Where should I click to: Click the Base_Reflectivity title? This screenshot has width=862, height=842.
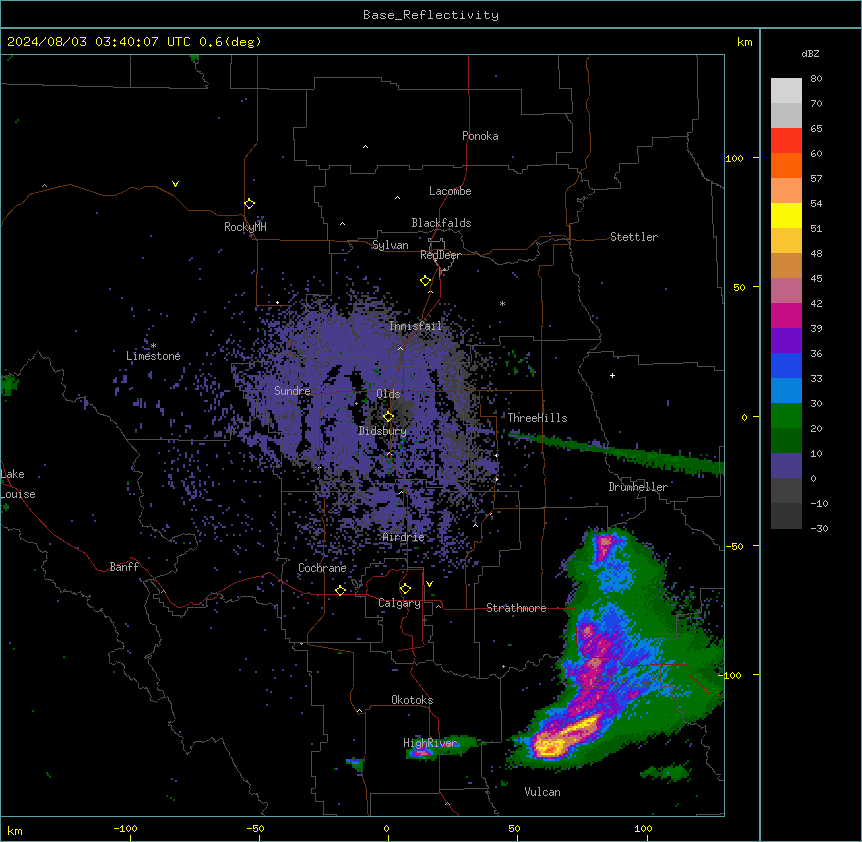[431, 15]
